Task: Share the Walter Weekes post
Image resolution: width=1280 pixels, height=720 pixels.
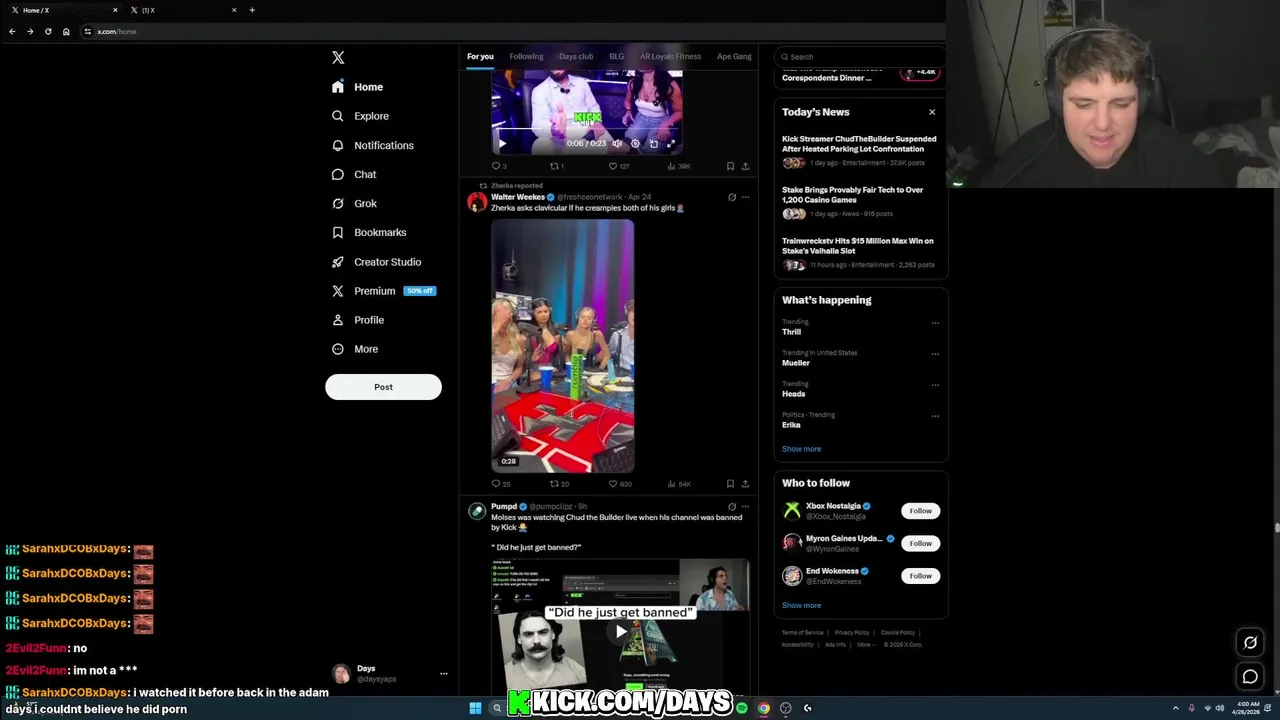Action: (x=745, y=484)
